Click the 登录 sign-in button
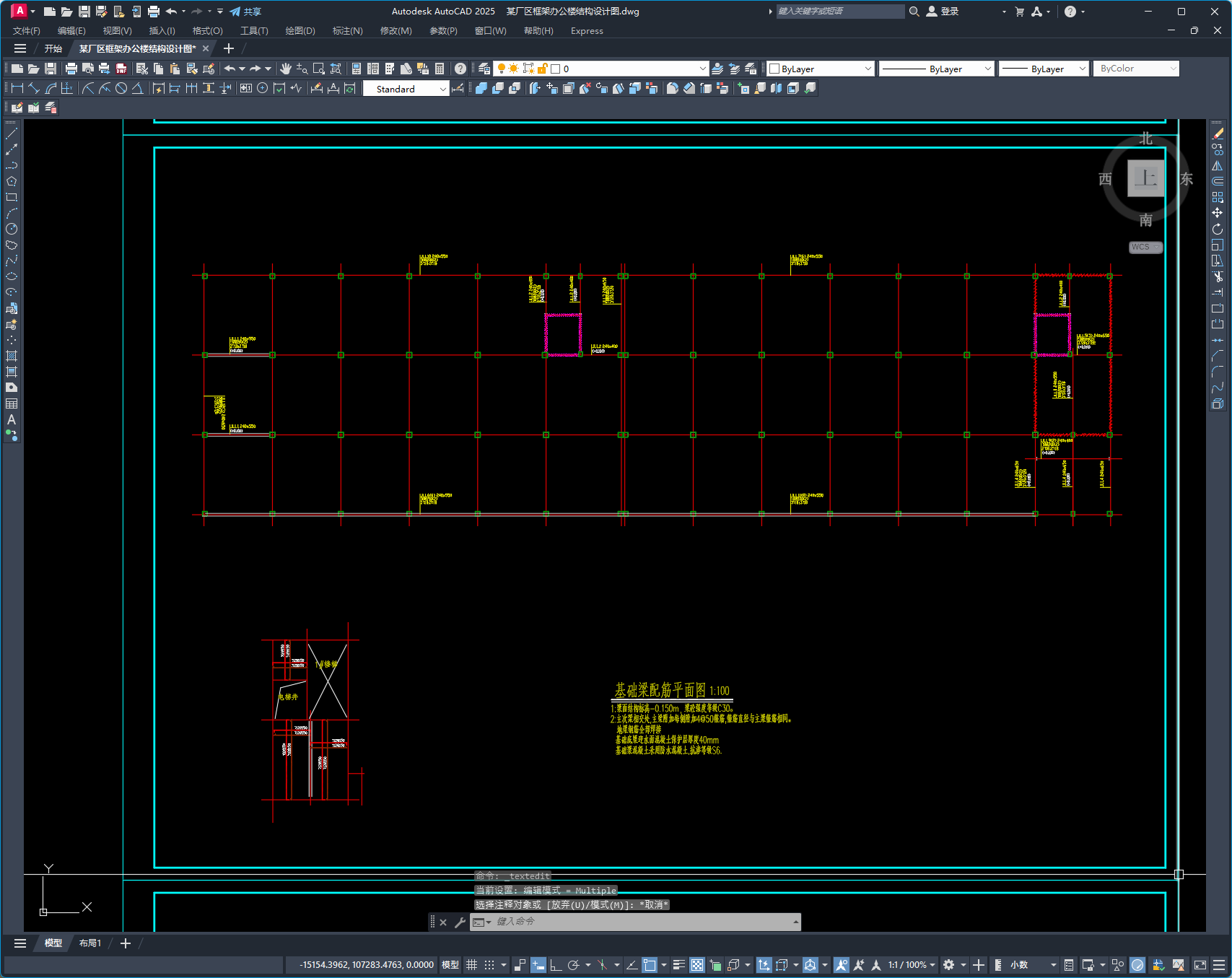Screen dimensions: 1232x978 (943, 12)
